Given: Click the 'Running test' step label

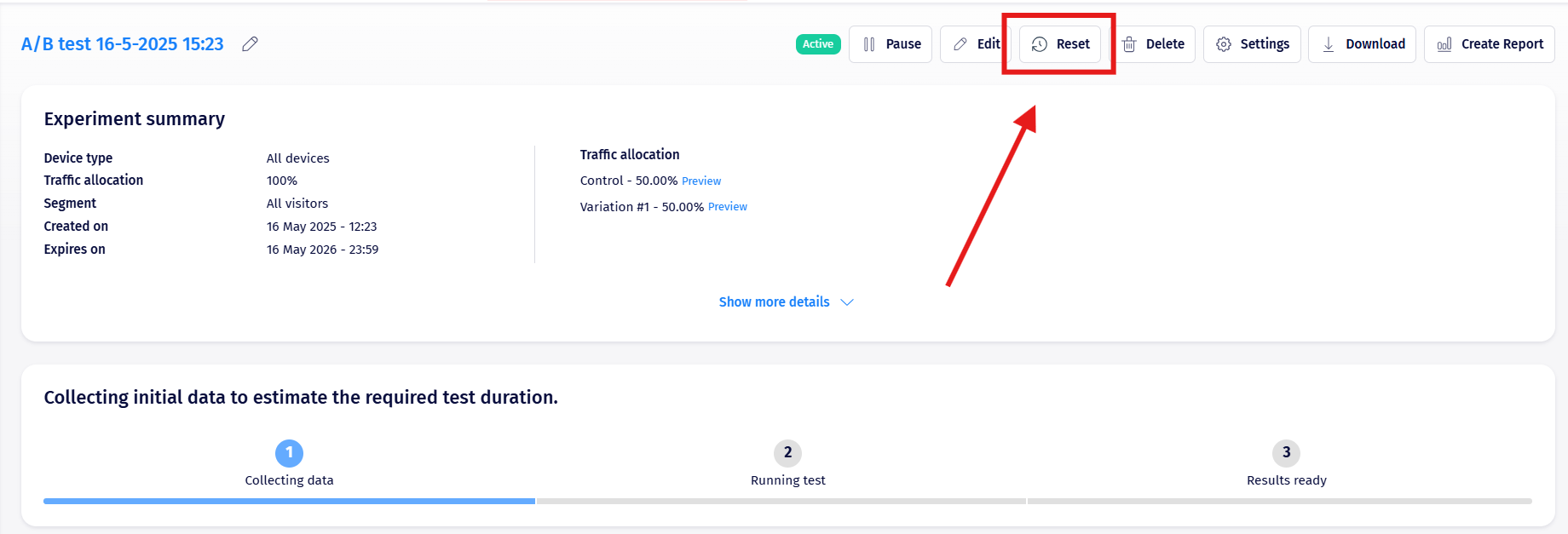Looking at the screenshot, I should pyautogui.click(x=788, y=480).
